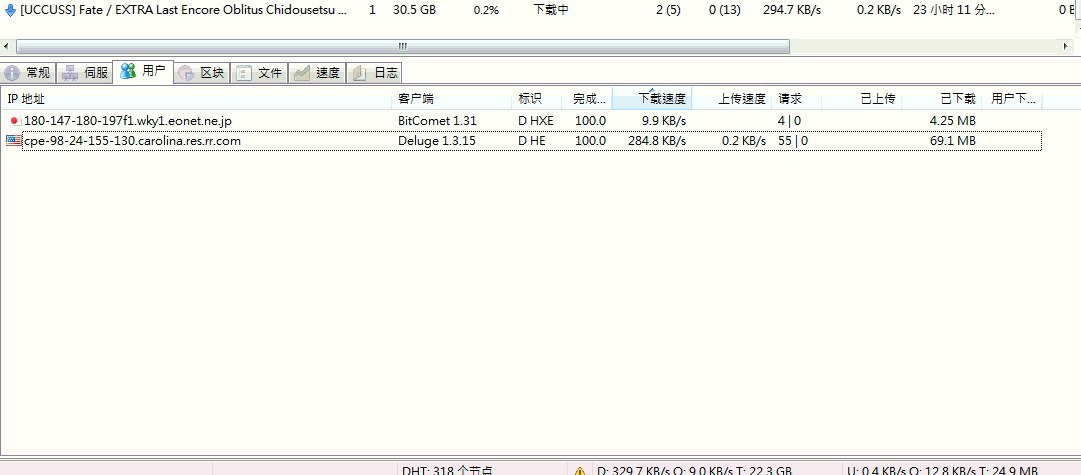
Task: Click the left arrow of the horizontal scrollbar
Action: point(7,46)
